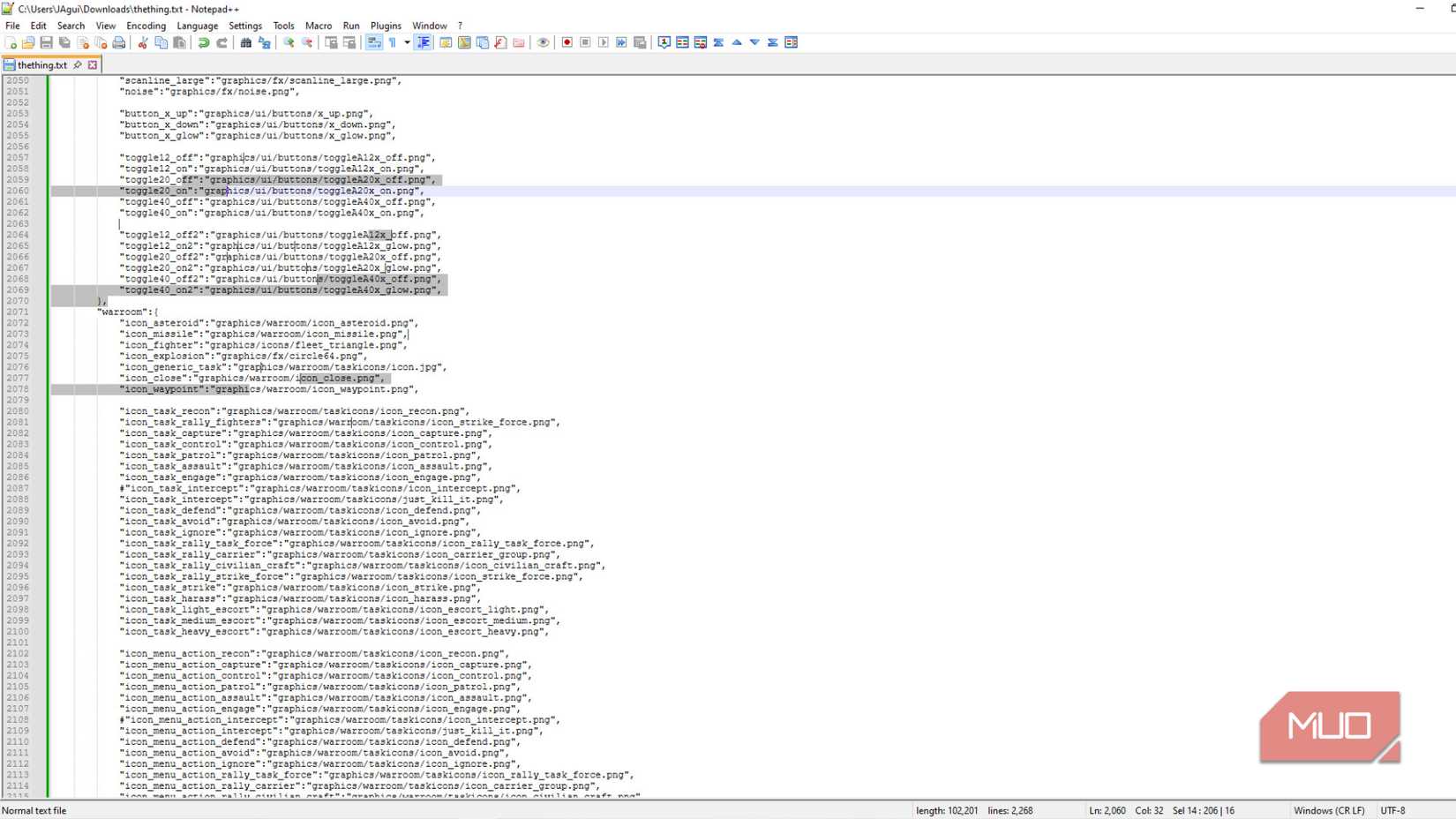Start macro recording red dot
1456x819 pixels.
567,42
